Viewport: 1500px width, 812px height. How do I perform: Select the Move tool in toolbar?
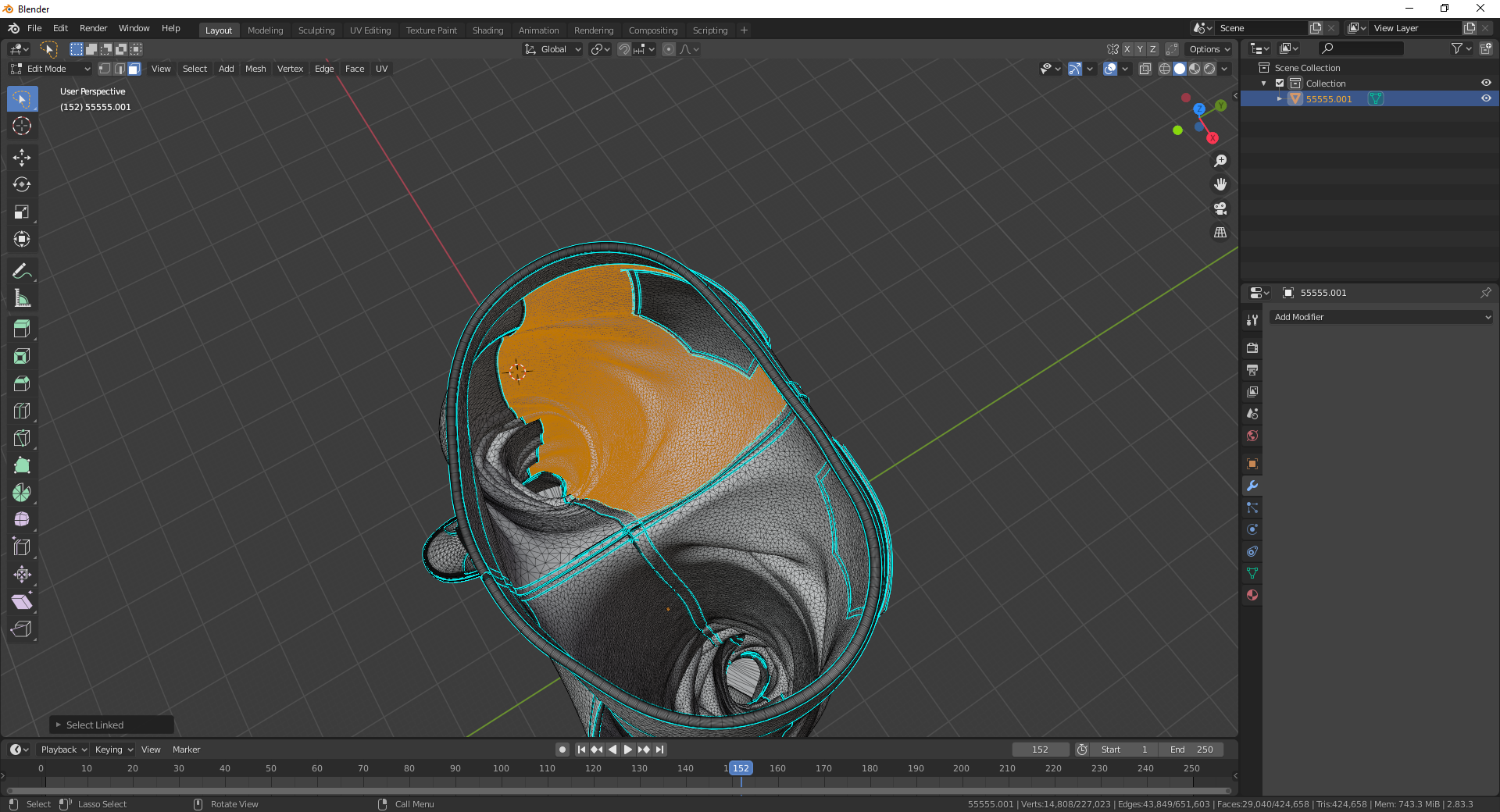pos(22,158)
